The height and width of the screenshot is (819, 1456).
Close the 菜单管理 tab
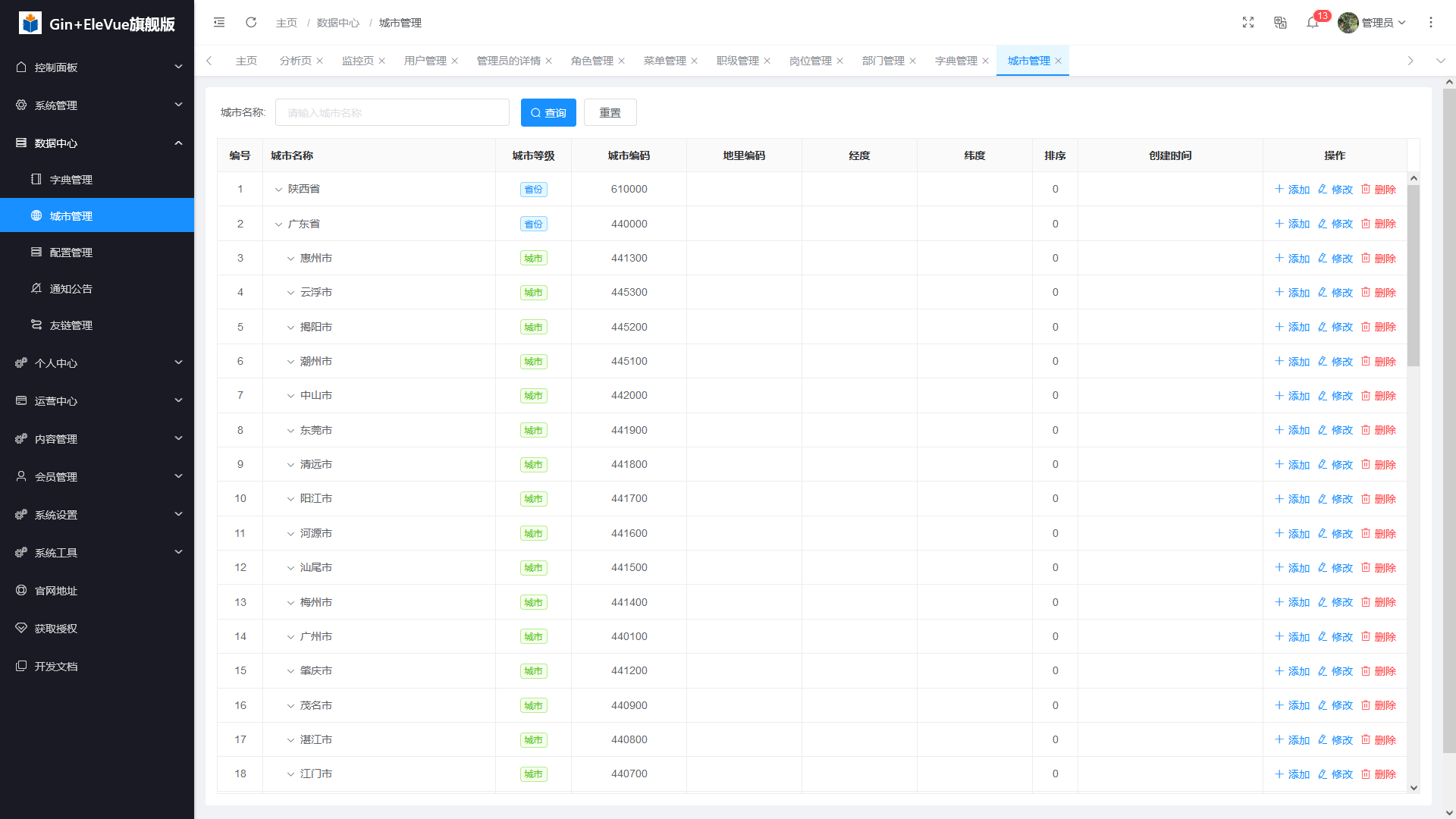click(694, 61)
